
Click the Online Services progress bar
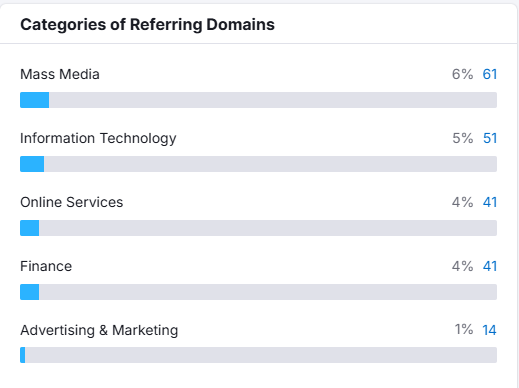coord(258,228)
